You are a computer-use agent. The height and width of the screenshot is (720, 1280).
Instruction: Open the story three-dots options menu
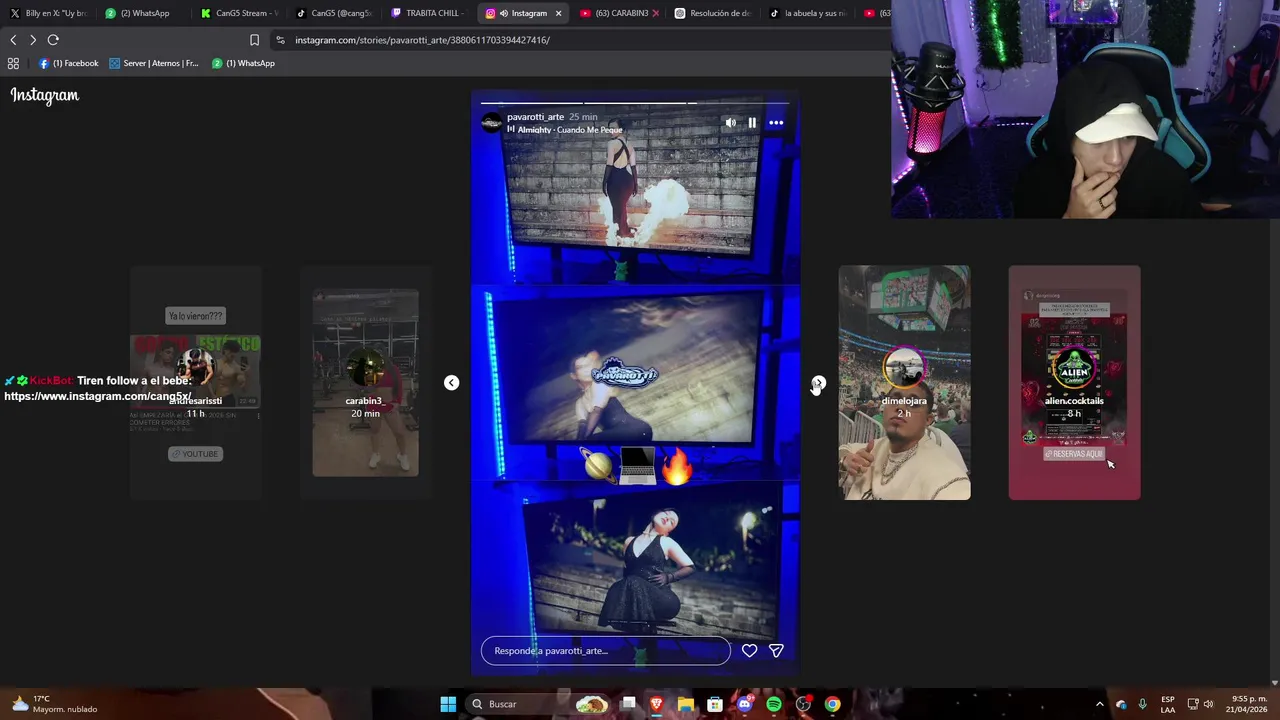coord(776,123)
